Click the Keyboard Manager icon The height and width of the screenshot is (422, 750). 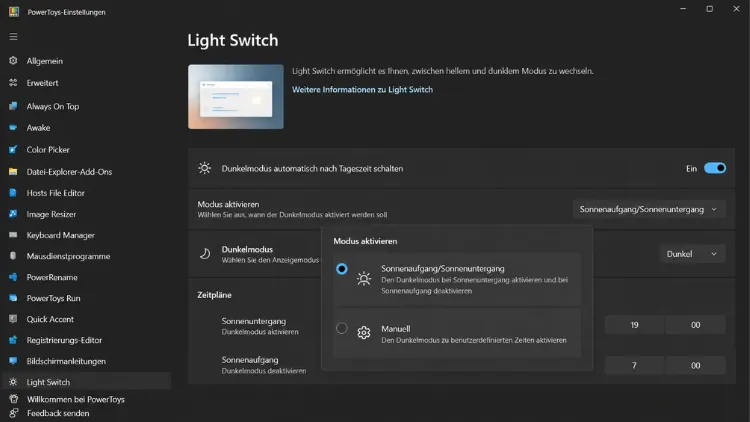tap(13, 235)
